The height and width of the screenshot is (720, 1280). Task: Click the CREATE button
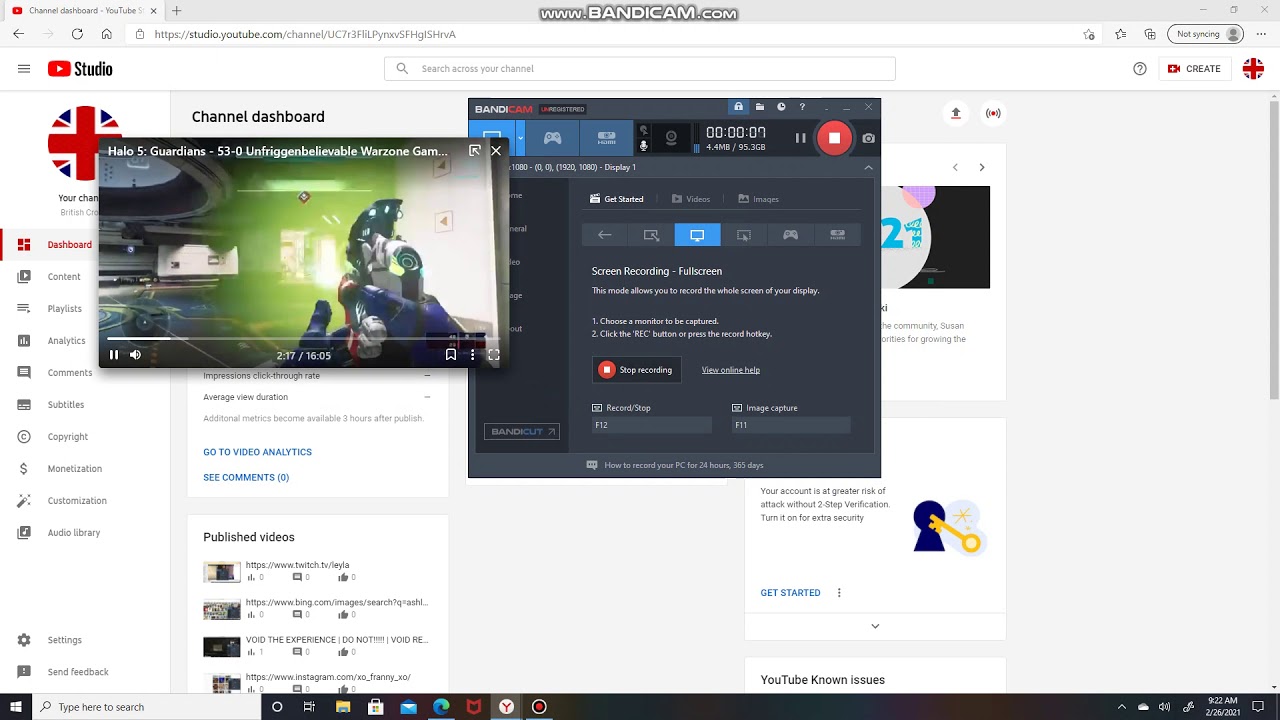tap(1194, 69)
